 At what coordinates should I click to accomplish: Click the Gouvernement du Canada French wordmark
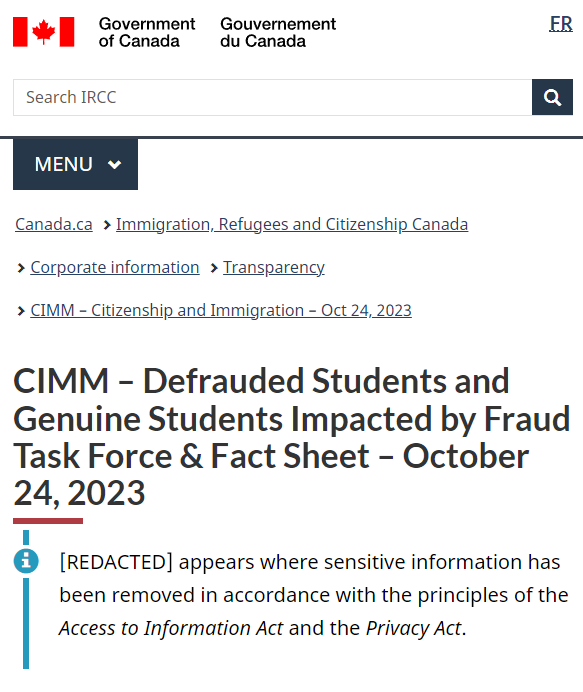278,32
